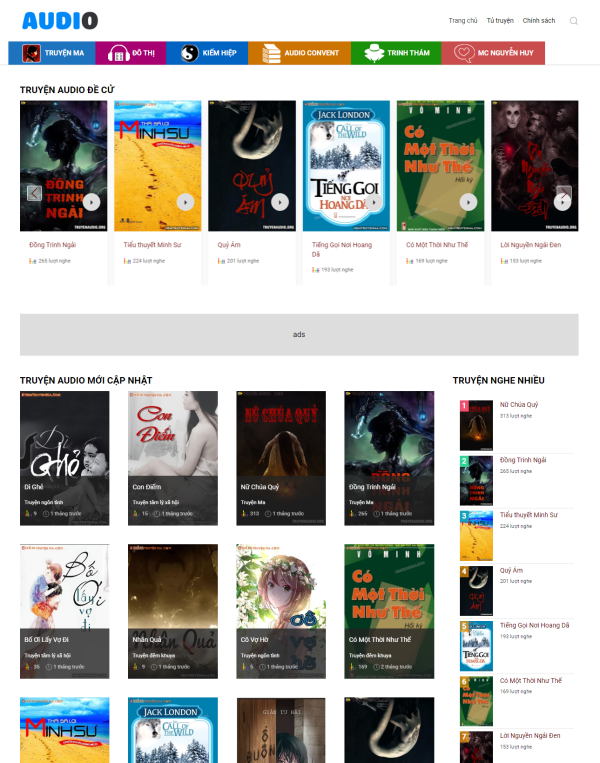The image size is (600, 763).
Task: Click the AUDIO site logo
Action: click(x=60, y=21)
